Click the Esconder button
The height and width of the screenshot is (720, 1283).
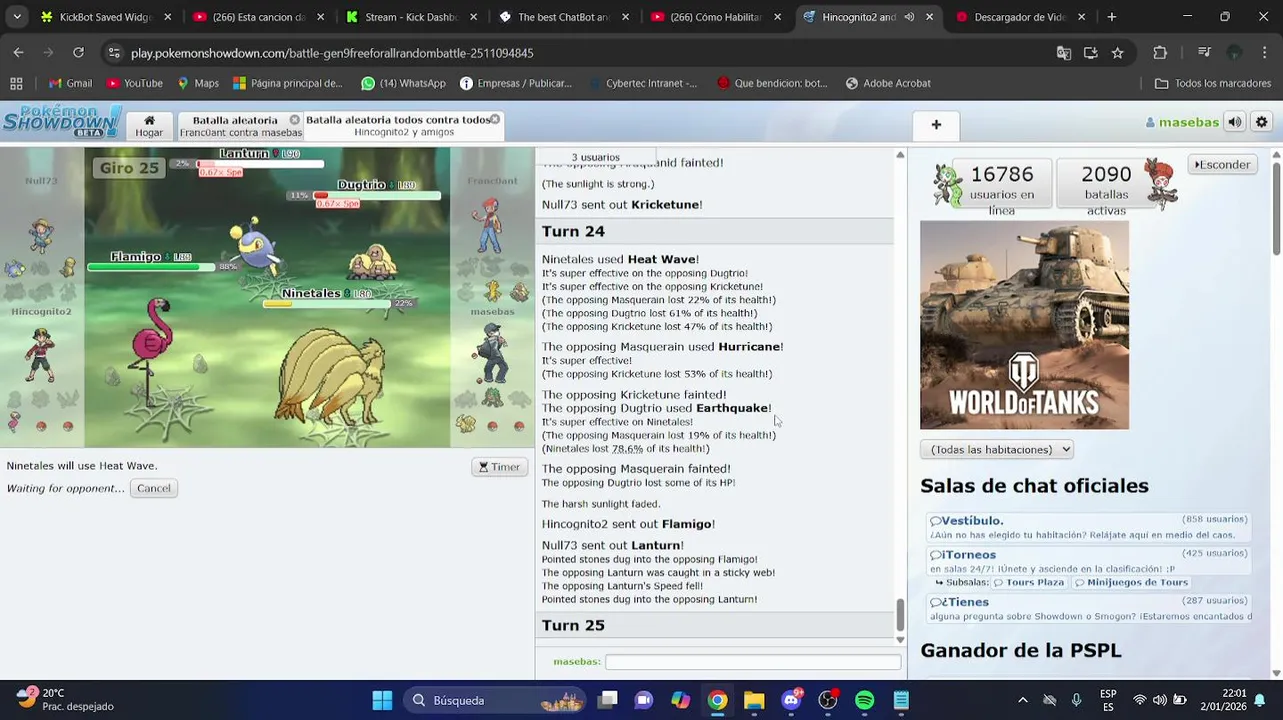pyautogui.click(x=1223, y=164)
